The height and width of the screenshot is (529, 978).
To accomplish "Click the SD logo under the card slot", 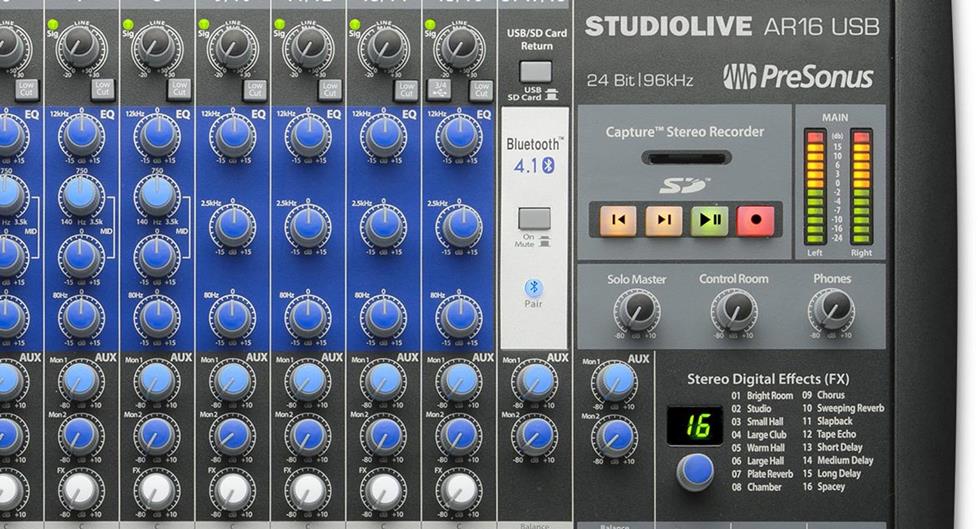I will coord(684,185).
